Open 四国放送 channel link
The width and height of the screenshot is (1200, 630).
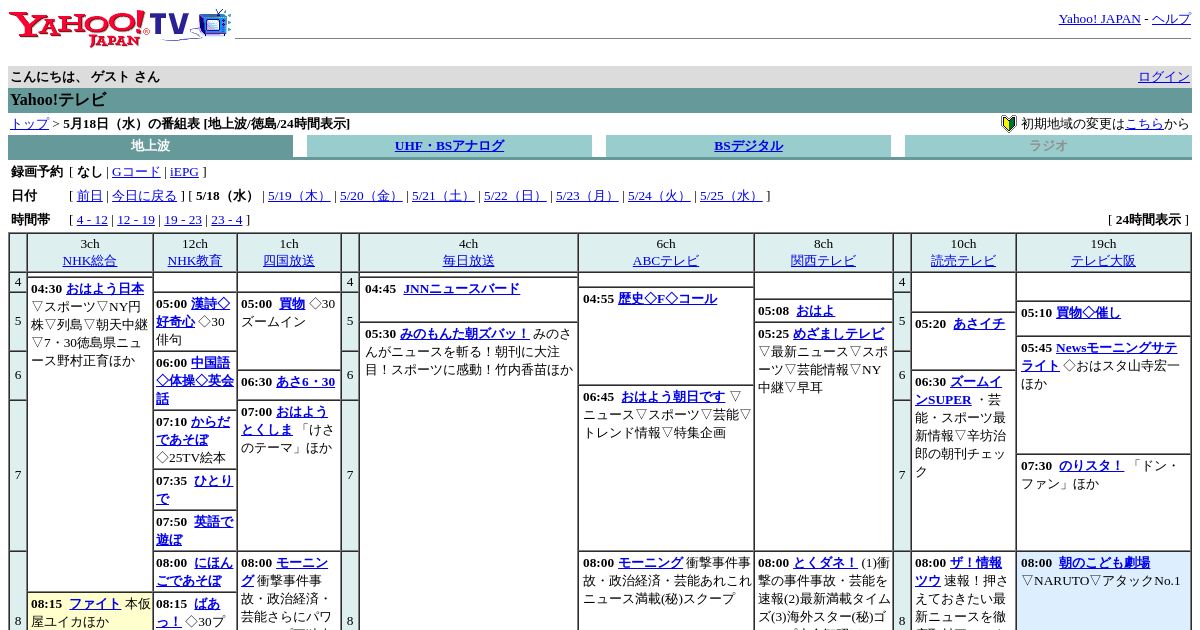point(289,261)
